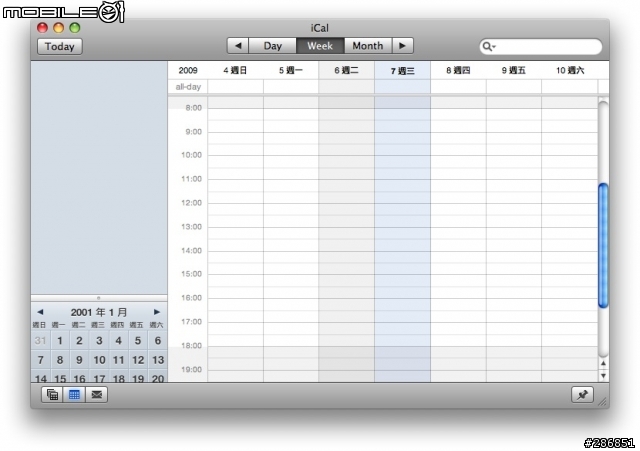This screenshot has height=451, width=640.
Task: Click the 10 週六 column header
Action: tap(570, 71)
